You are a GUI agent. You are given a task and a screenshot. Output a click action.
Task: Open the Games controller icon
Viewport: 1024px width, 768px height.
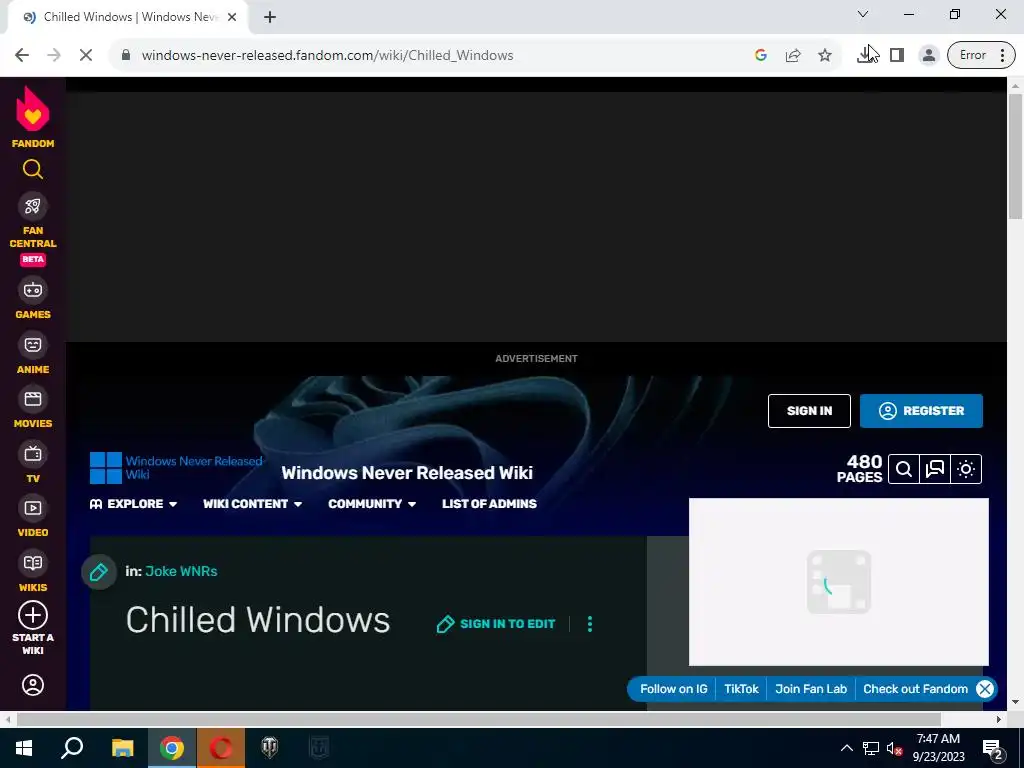pyautogui.click(x=33, y=290)
